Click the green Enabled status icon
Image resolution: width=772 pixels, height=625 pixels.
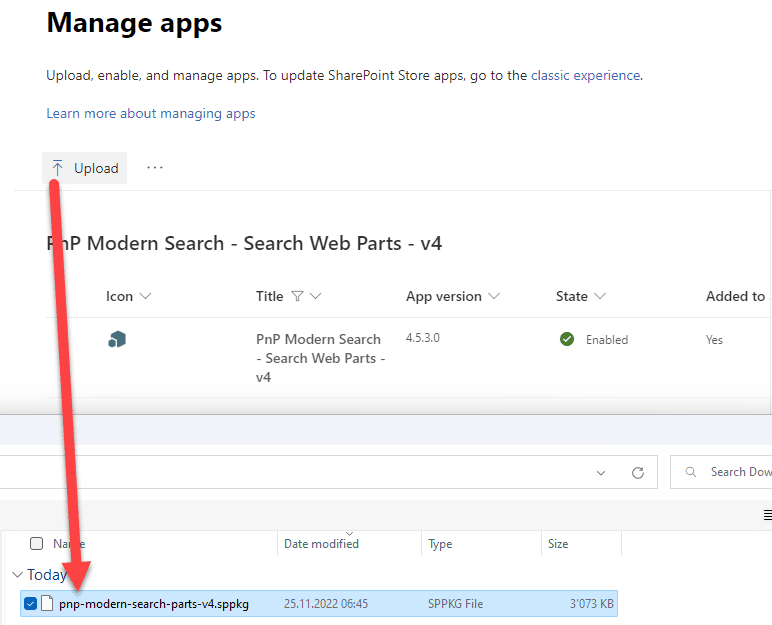point(567,339)
